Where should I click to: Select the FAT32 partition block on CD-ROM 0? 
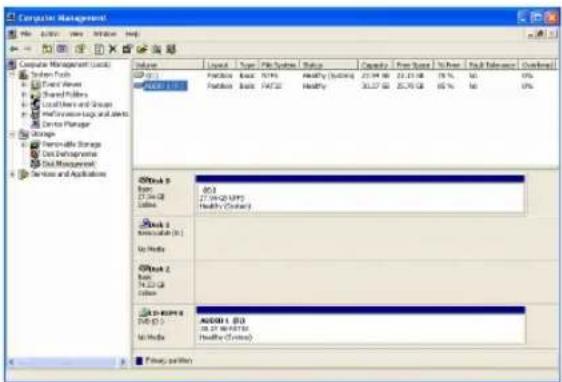360,325
